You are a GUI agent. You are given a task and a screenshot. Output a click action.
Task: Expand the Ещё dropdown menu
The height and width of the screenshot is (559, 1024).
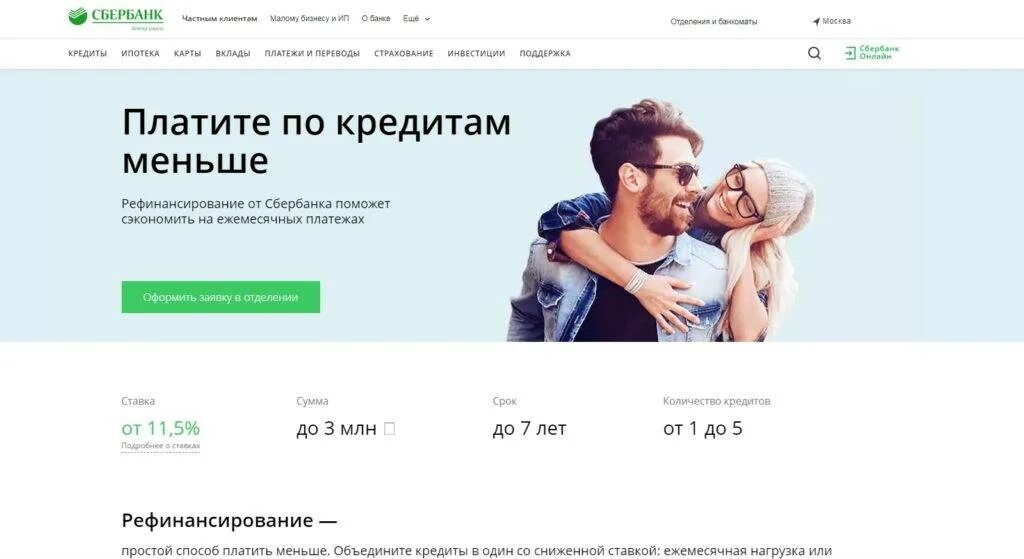click(x=417, y=19)
